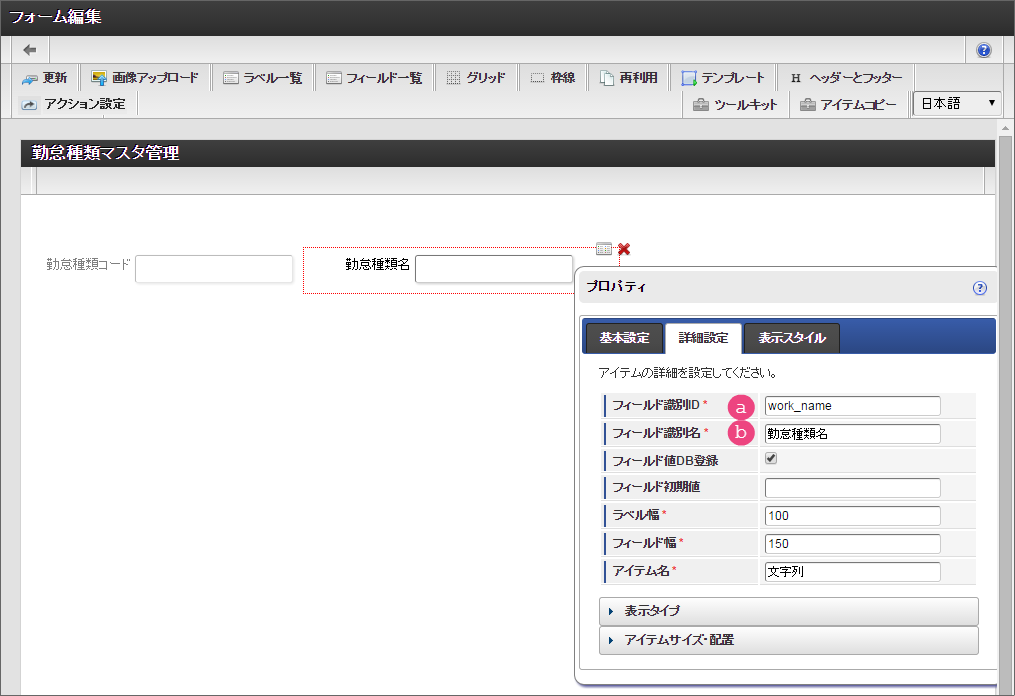Switch to the 基本設定 tab
Viewport: 1015px width, 696px height.
(624, 338)
